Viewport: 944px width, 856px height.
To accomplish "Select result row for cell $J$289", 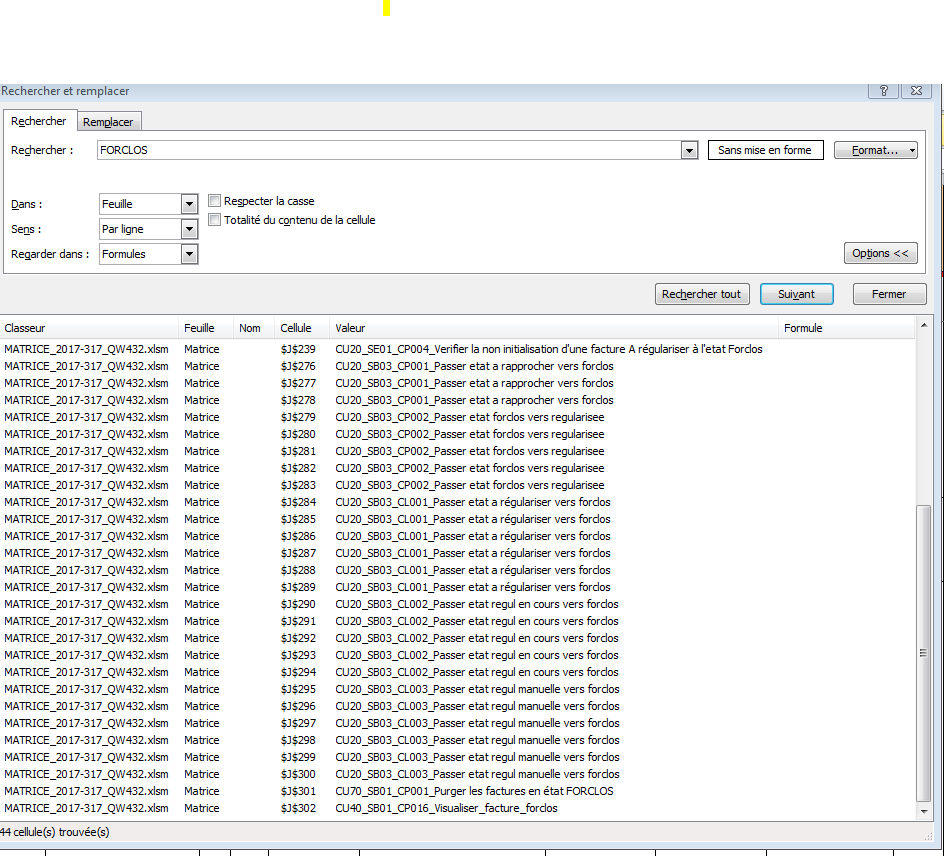I will 458,587.
